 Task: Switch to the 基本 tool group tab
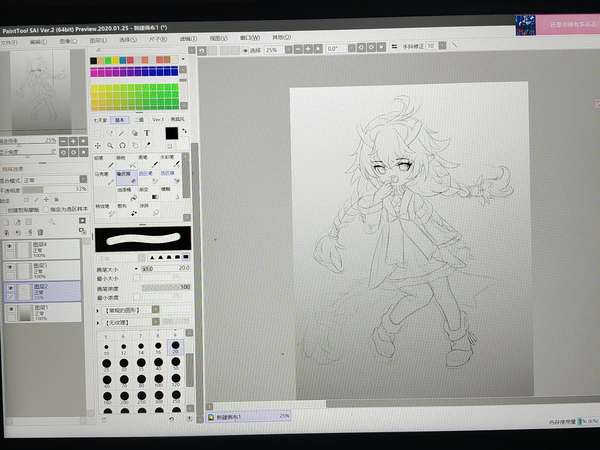120,120
